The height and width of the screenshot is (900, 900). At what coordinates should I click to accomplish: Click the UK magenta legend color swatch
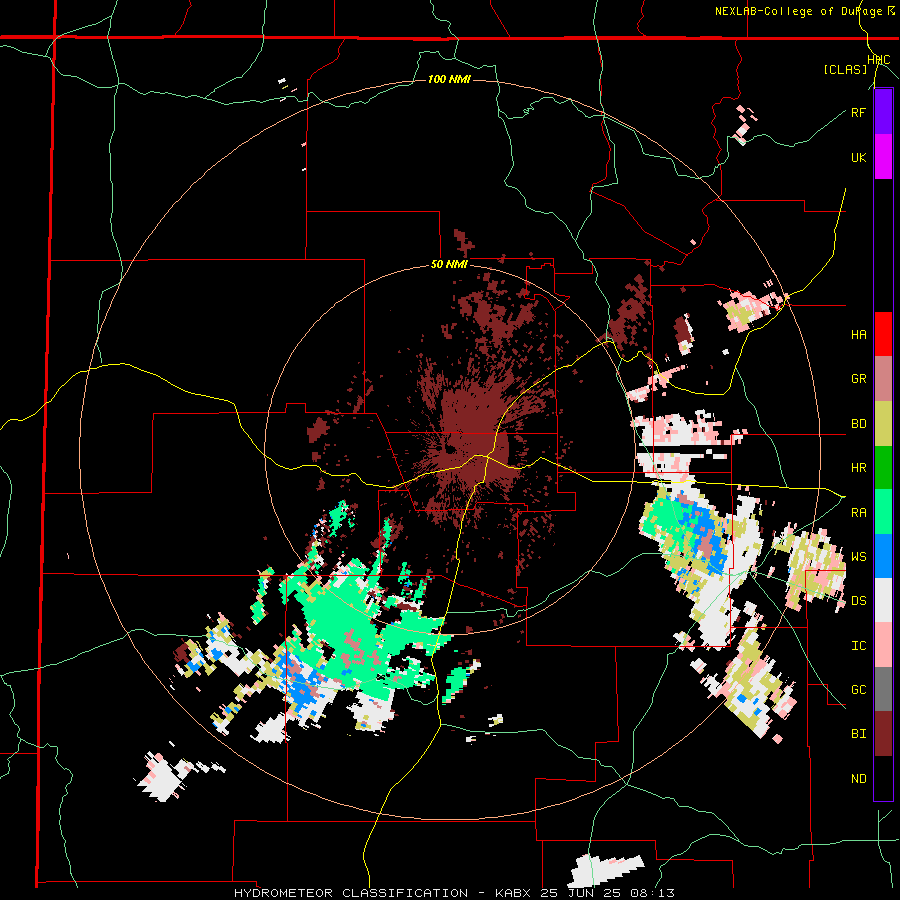point(883,157)
